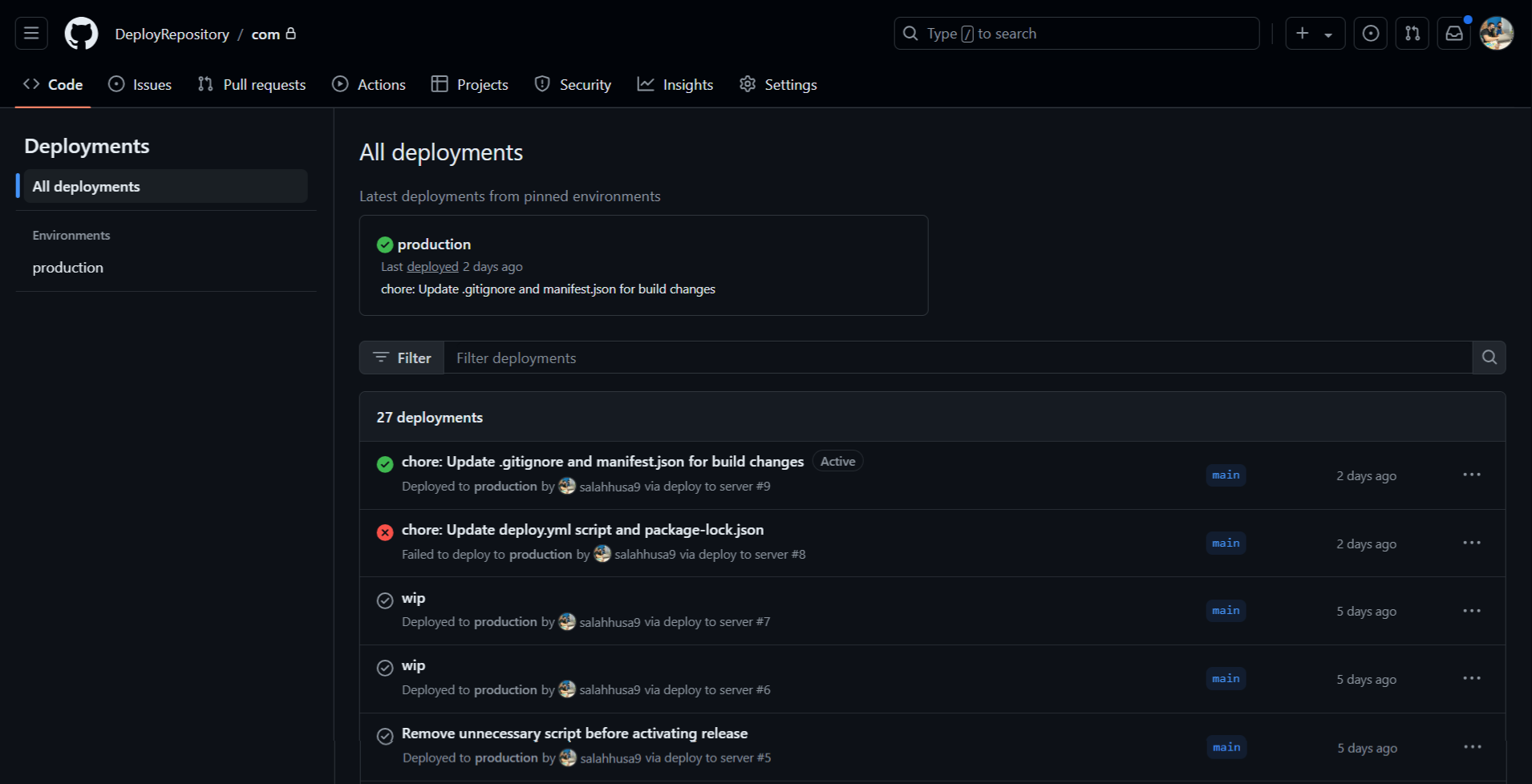Open DeployRepository owner link
The width and height of the screenshot is (1532, 784).
pyautogui.click(x=172, y=34)
